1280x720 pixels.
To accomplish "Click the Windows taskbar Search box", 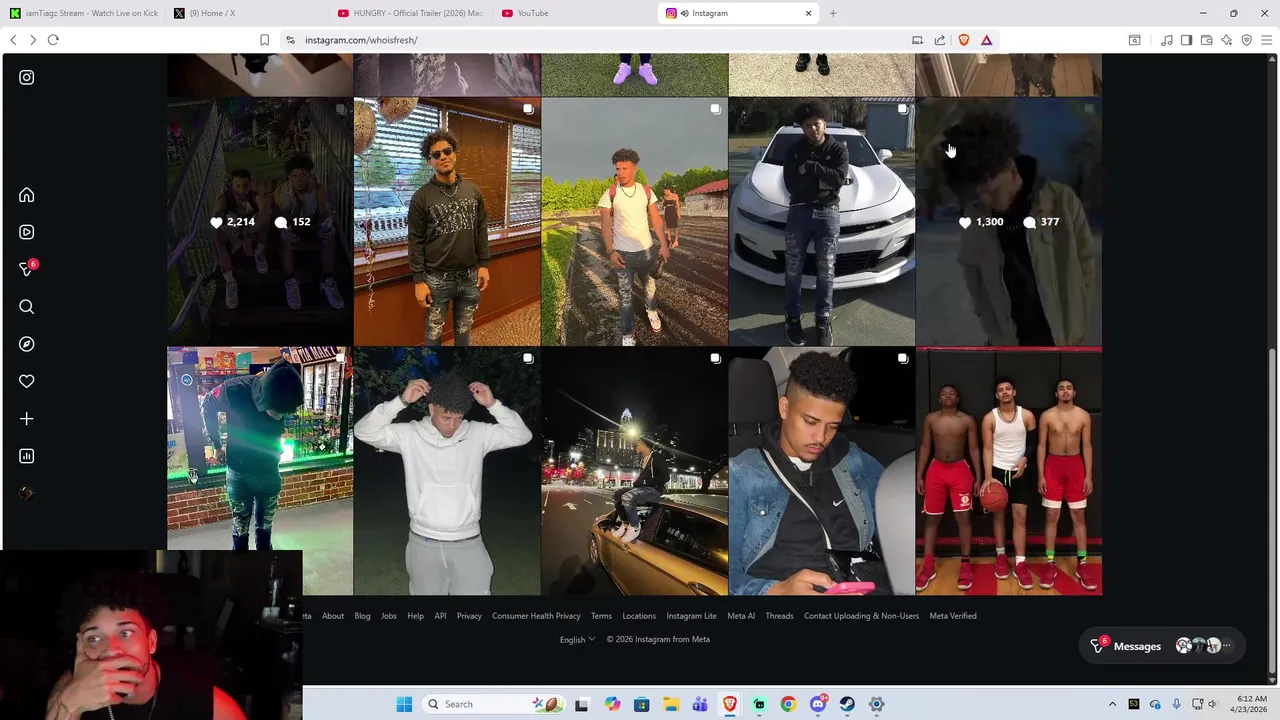I will tap(494, 704).
